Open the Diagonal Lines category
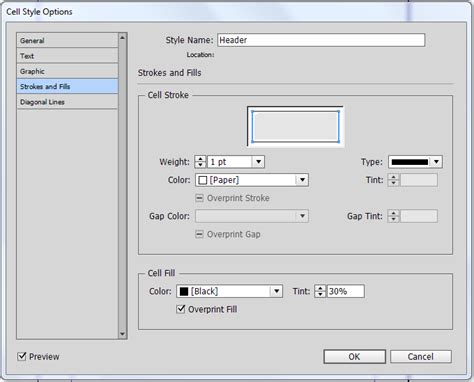 [67, 102]
